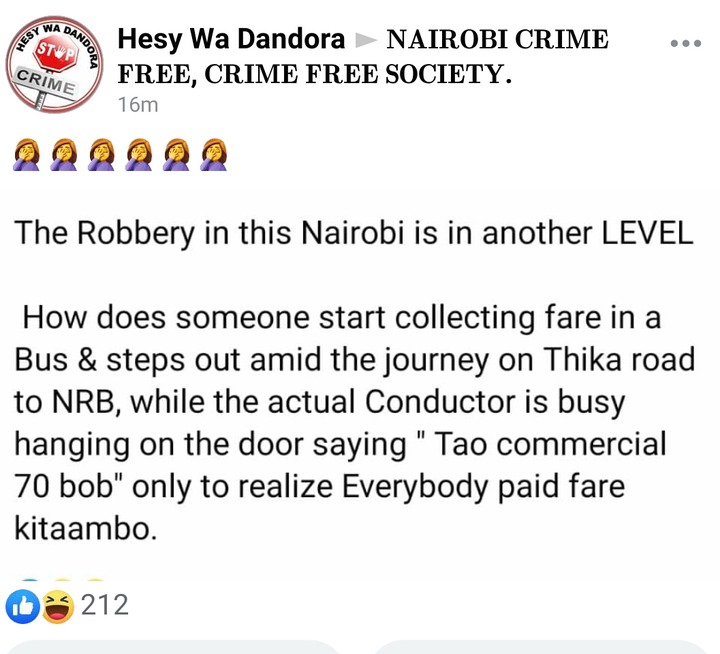Click the word LEVEL in the post
The height and width of the screenshot is (654, 720).
(647, 233)
